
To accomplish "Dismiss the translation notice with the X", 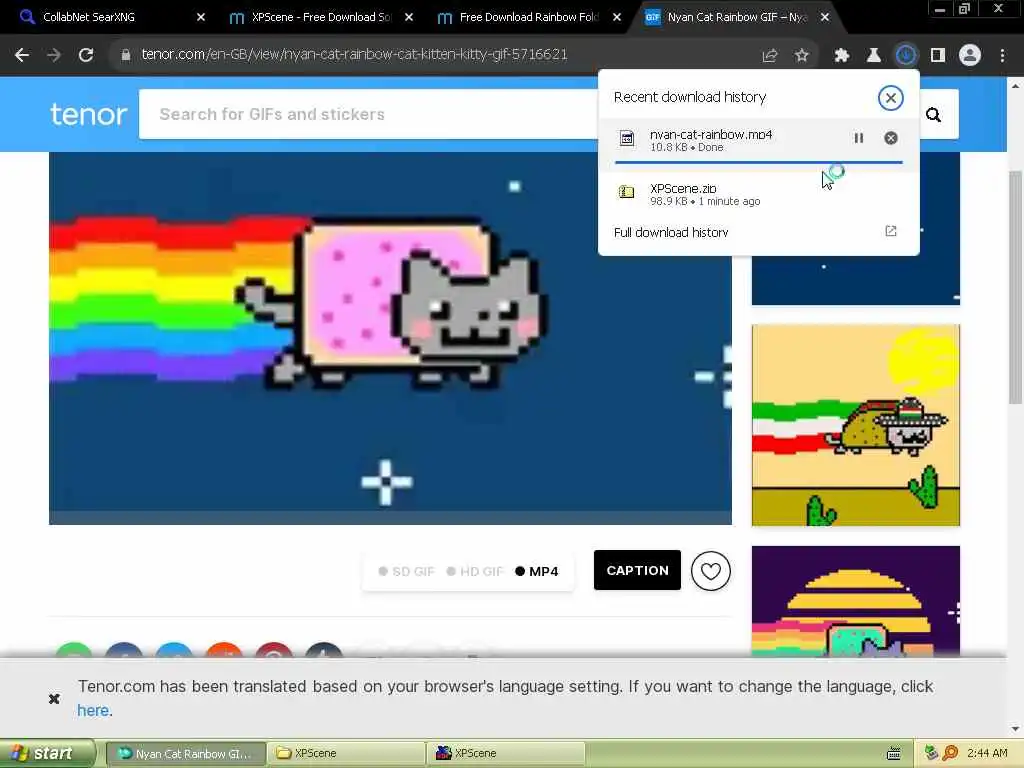I will coord(54,699).
